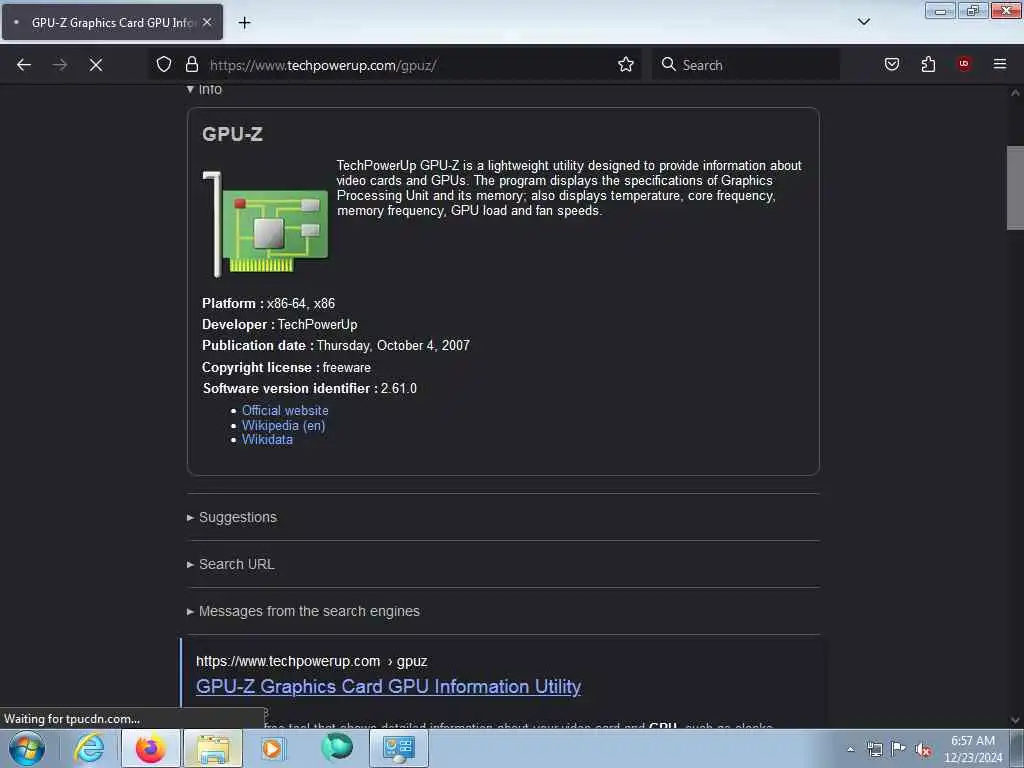Open the Extensions puzzle icon
Viewport: 1024px width, 768px height.
(x=928, y=64)
